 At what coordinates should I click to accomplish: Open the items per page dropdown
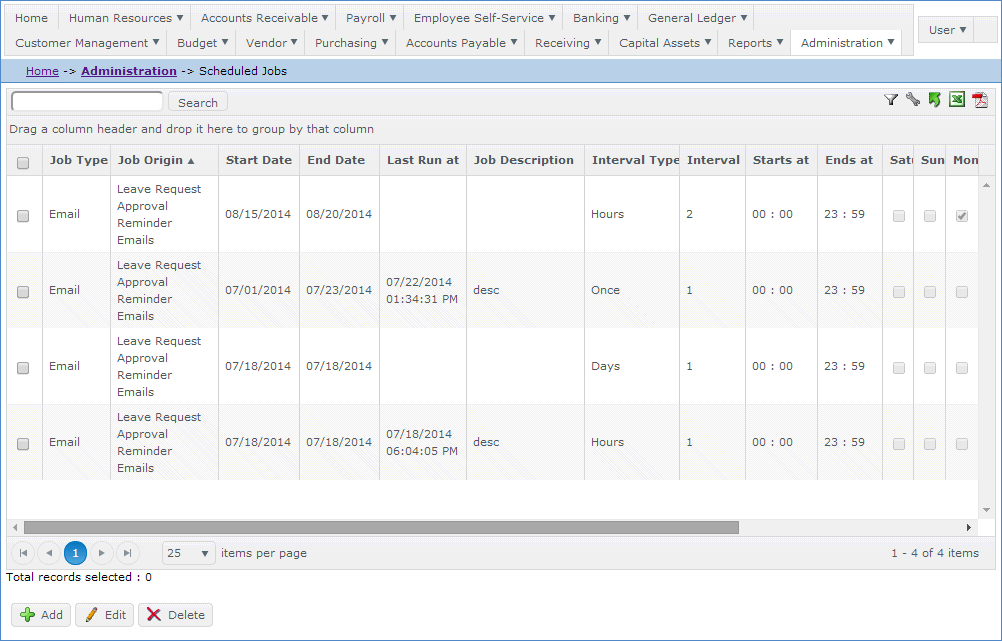point(188,553)
